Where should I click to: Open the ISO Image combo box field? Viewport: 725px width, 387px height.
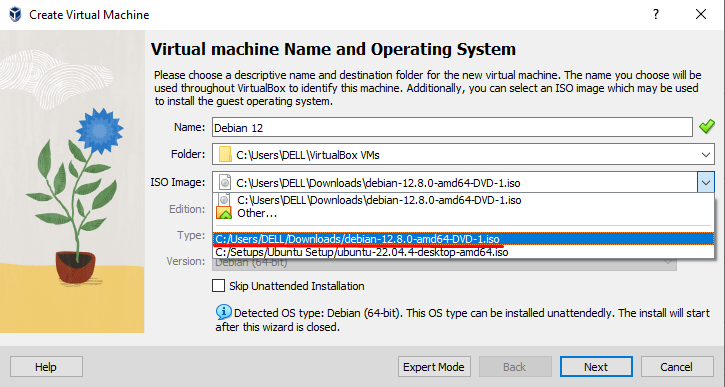pyautogui.click(x=463, y=183)
